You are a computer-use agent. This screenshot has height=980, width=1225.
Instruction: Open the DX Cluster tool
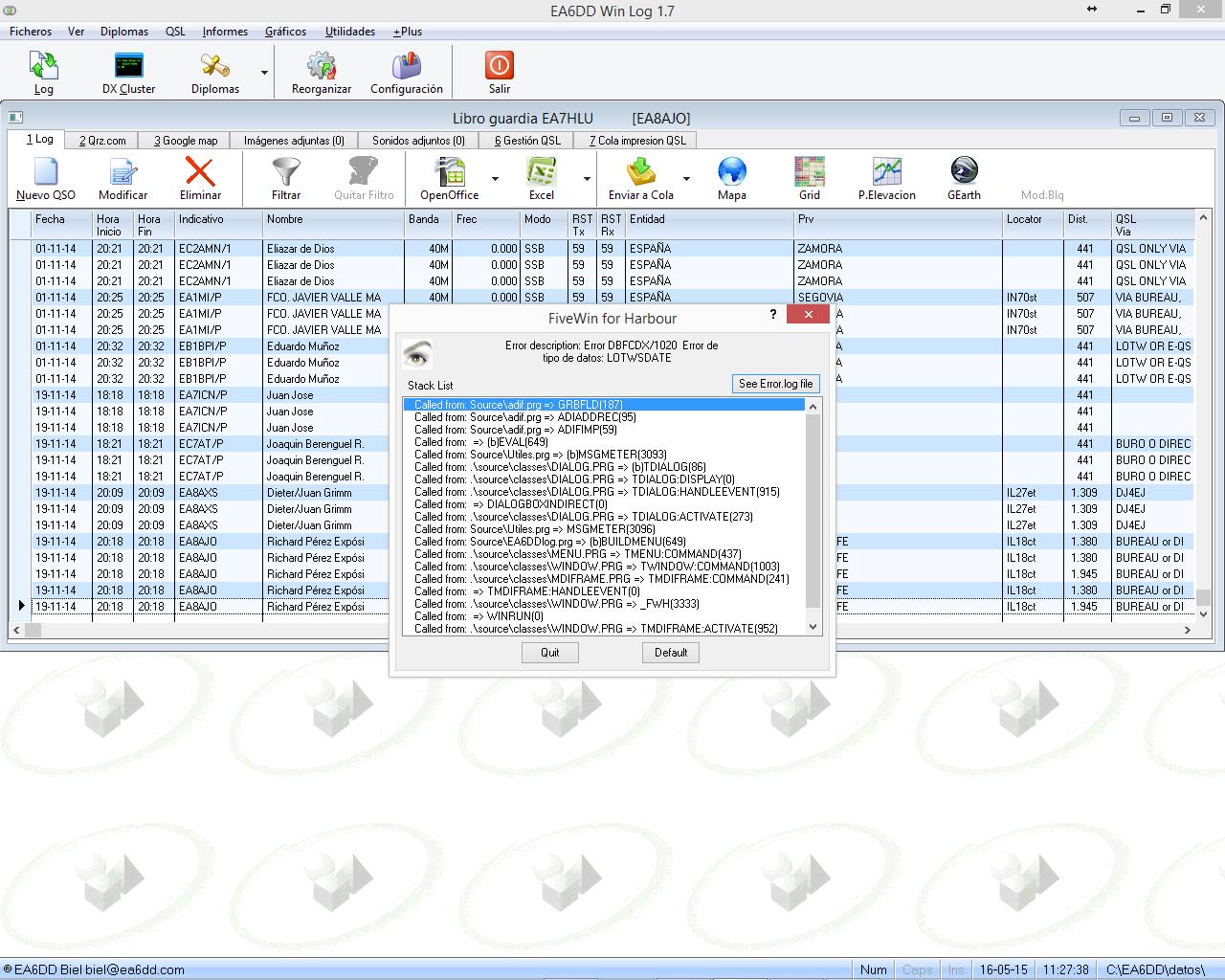[128, 73]
